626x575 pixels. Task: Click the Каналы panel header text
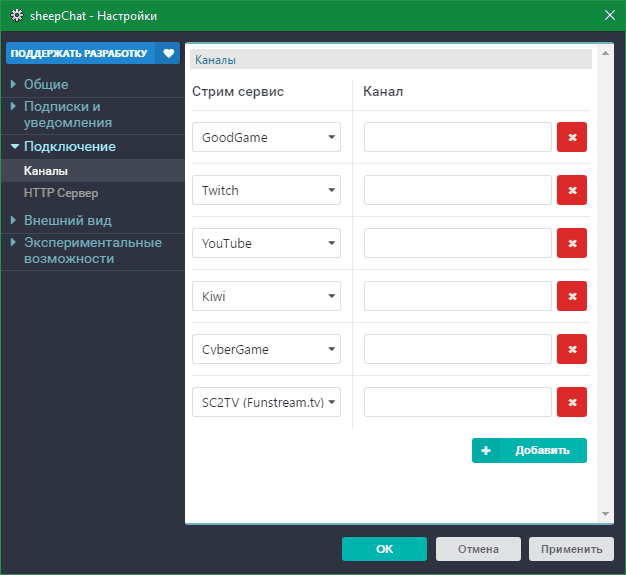215,60
